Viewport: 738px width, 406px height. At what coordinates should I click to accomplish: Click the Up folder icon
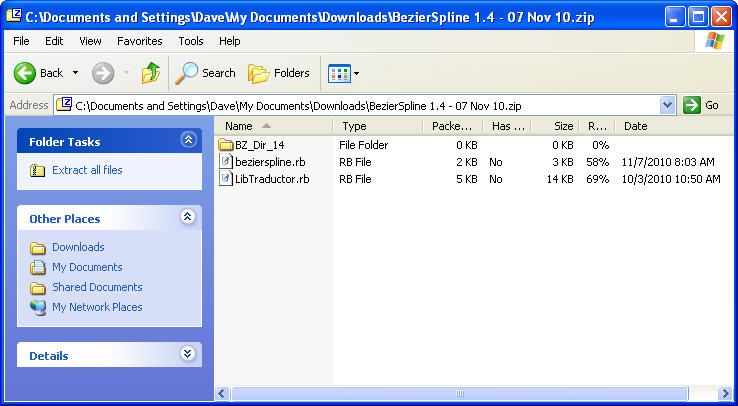[151, 73]
